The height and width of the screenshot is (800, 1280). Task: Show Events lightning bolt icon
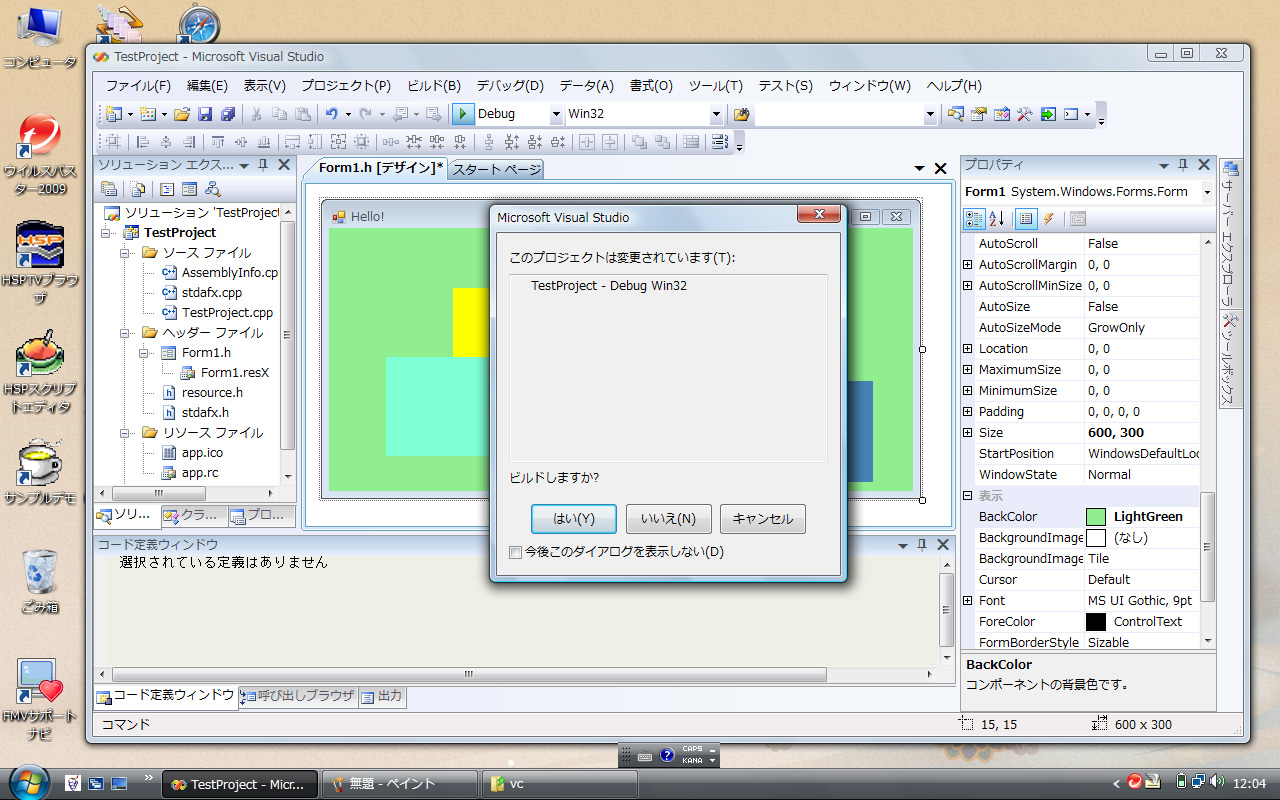pyautogui.click(x=1048, y=219)
